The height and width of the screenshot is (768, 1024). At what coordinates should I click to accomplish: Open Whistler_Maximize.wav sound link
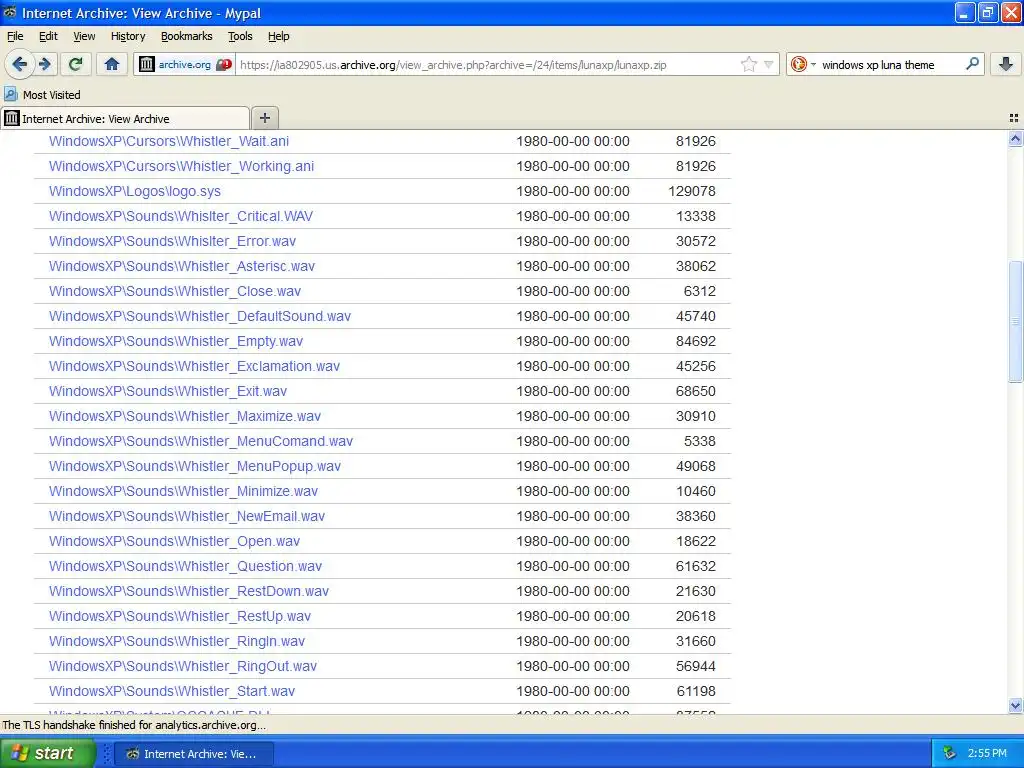click(x=185, y=416)
